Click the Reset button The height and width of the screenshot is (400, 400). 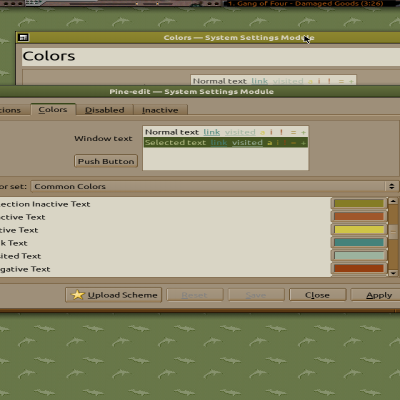195,295
